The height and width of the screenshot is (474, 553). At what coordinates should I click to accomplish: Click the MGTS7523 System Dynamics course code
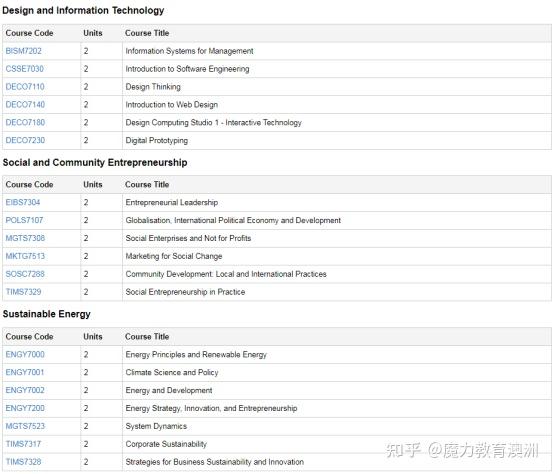point(25,426)
